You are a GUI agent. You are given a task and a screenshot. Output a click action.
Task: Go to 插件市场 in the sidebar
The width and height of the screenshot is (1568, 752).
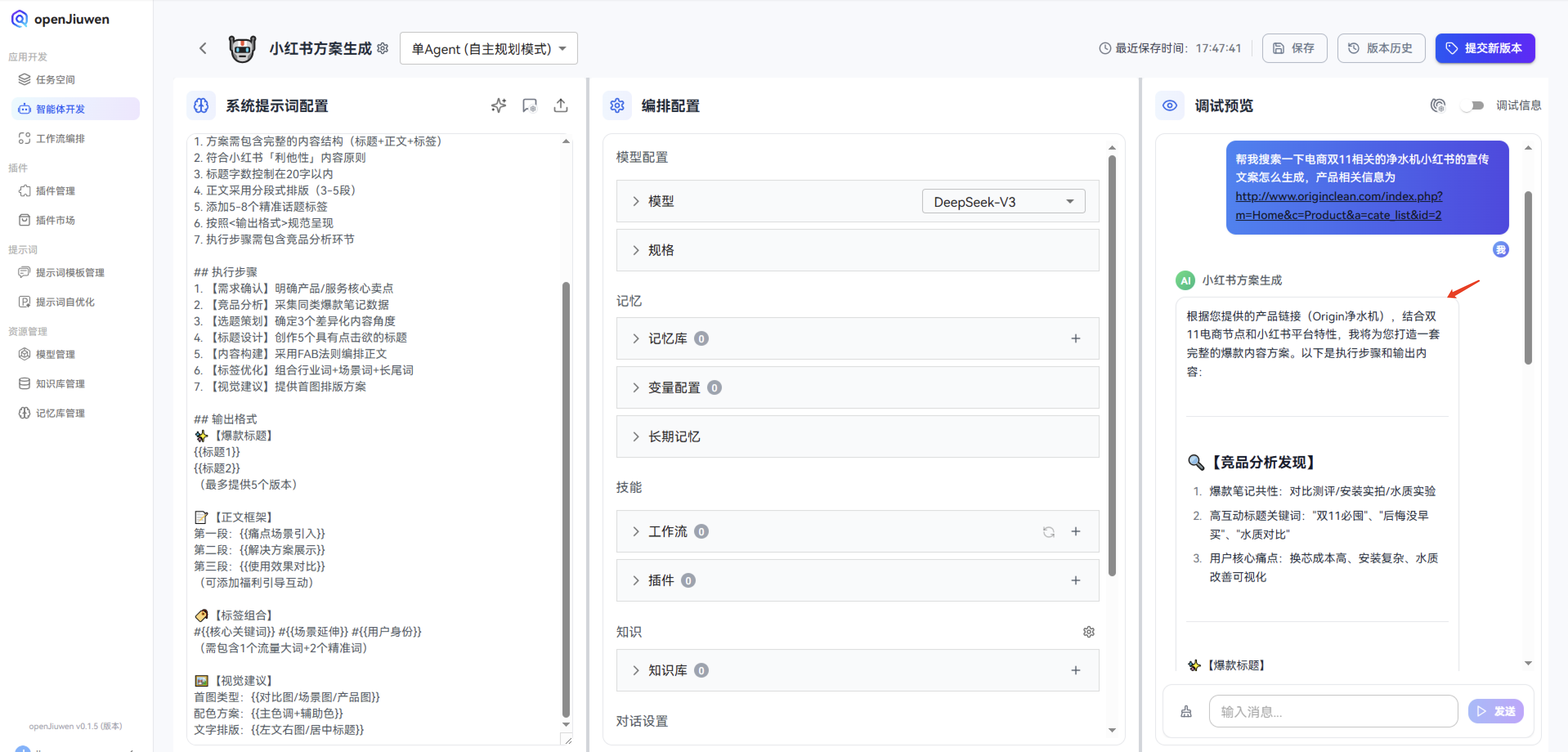pyautogui.click(x=55, y=219)
